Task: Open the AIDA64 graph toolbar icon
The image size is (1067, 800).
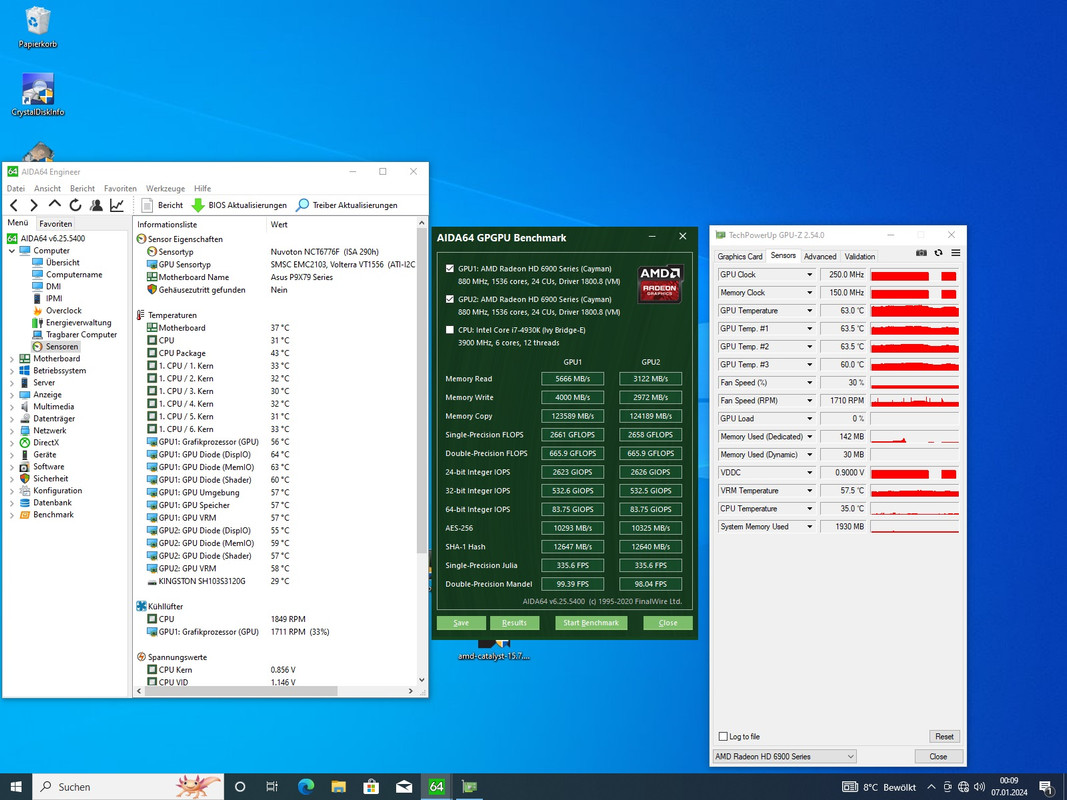Action: click(x=117, y=205)
